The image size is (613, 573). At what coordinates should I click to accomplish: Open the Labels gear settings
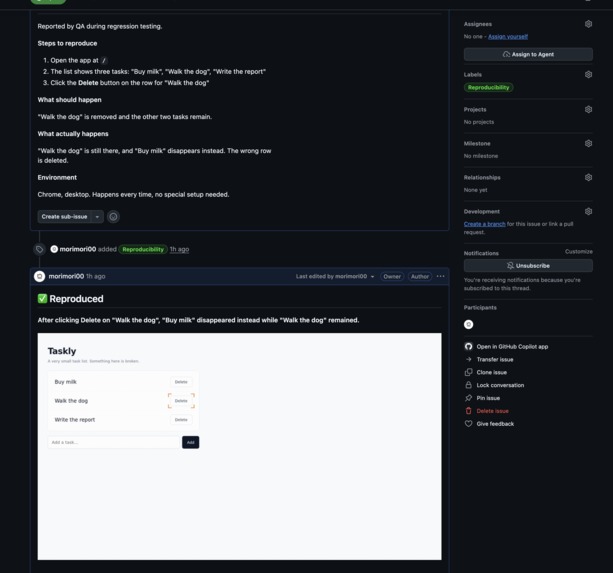pos(588,74)
